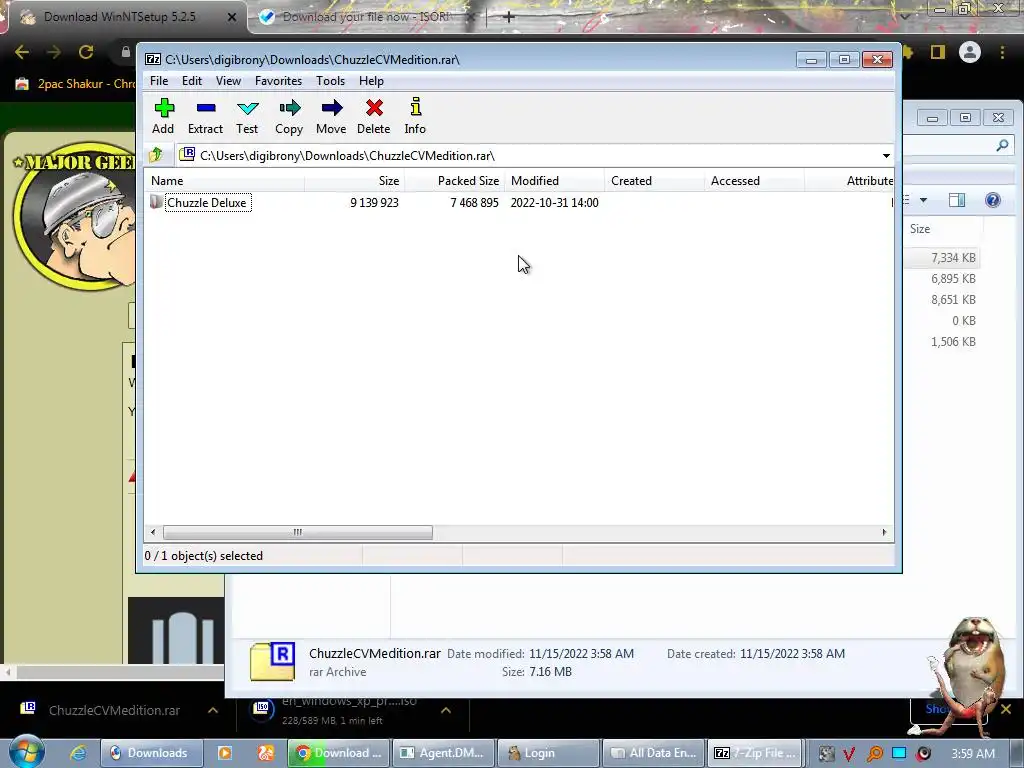Open the Info toolbar icon
1024x768 pixels.
tap(415, 107)
